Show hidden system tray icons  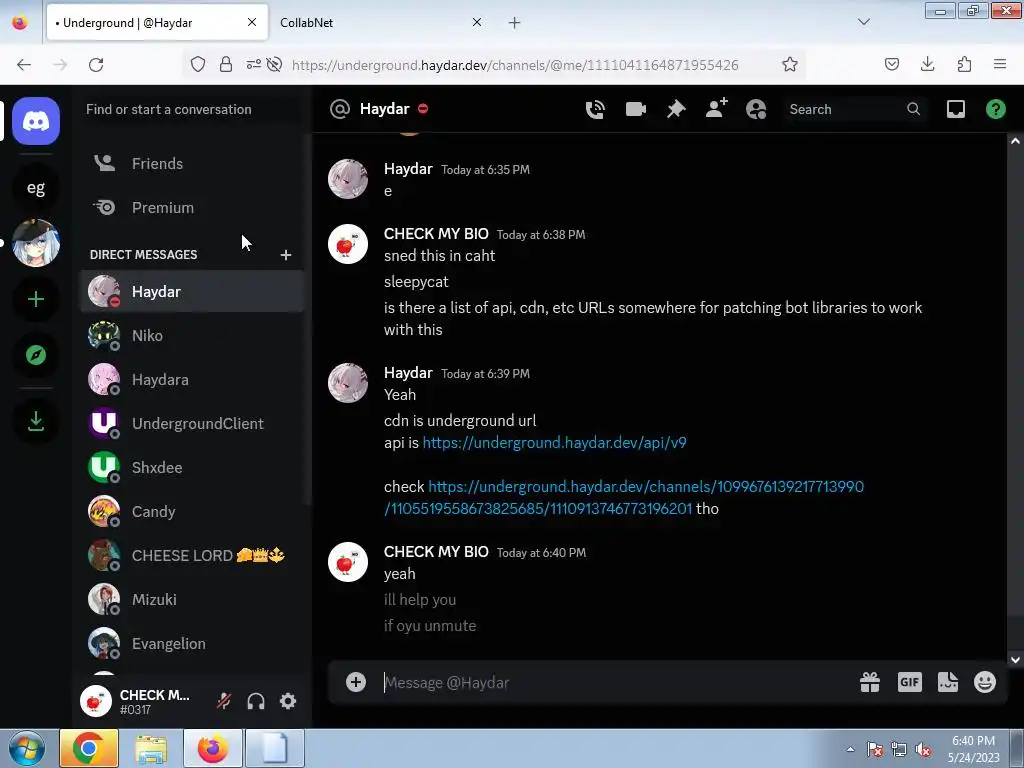click(x=850, y=748)
